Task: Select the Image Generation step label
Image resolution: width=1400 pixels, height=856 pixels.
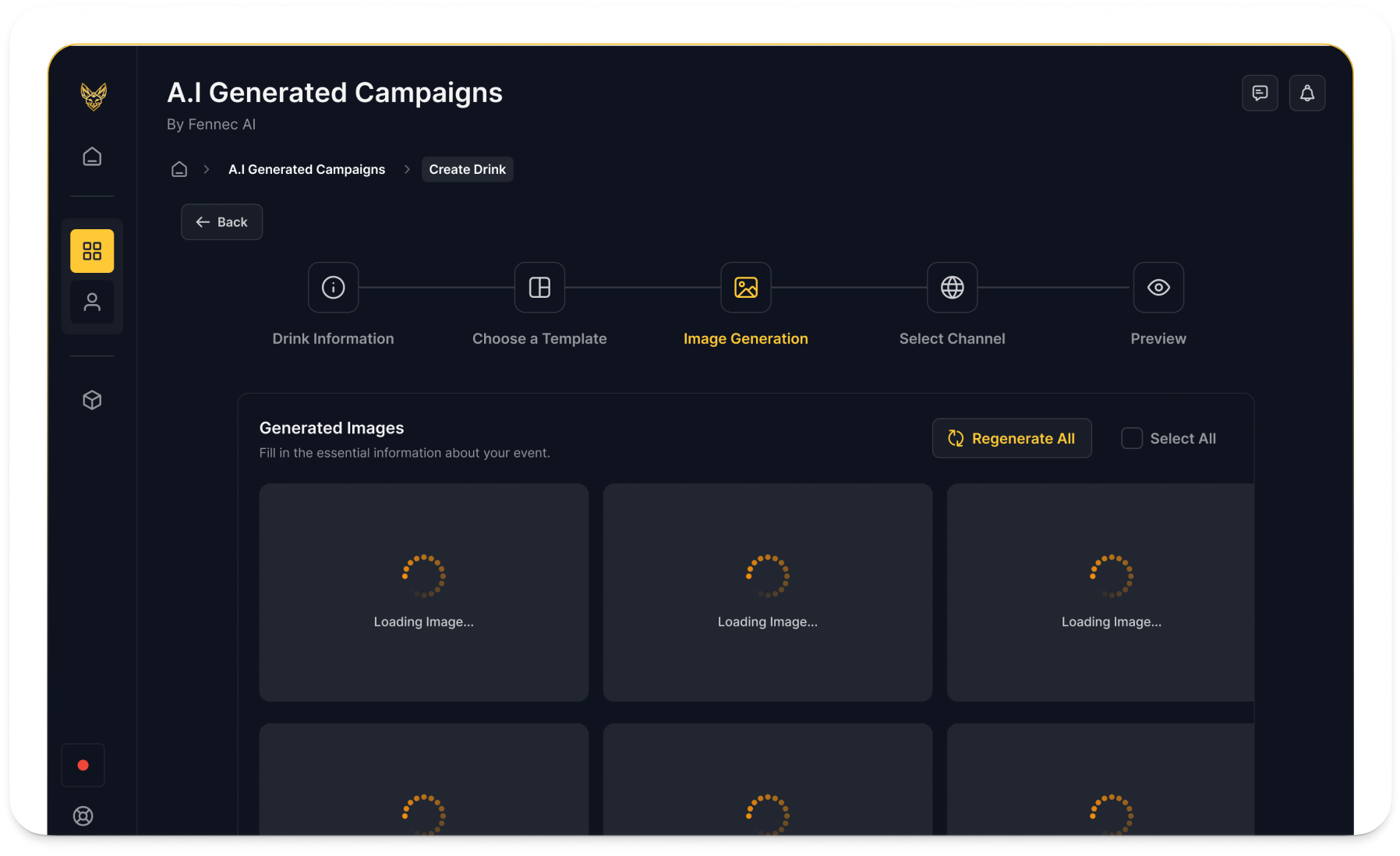Action: point(746,339)
